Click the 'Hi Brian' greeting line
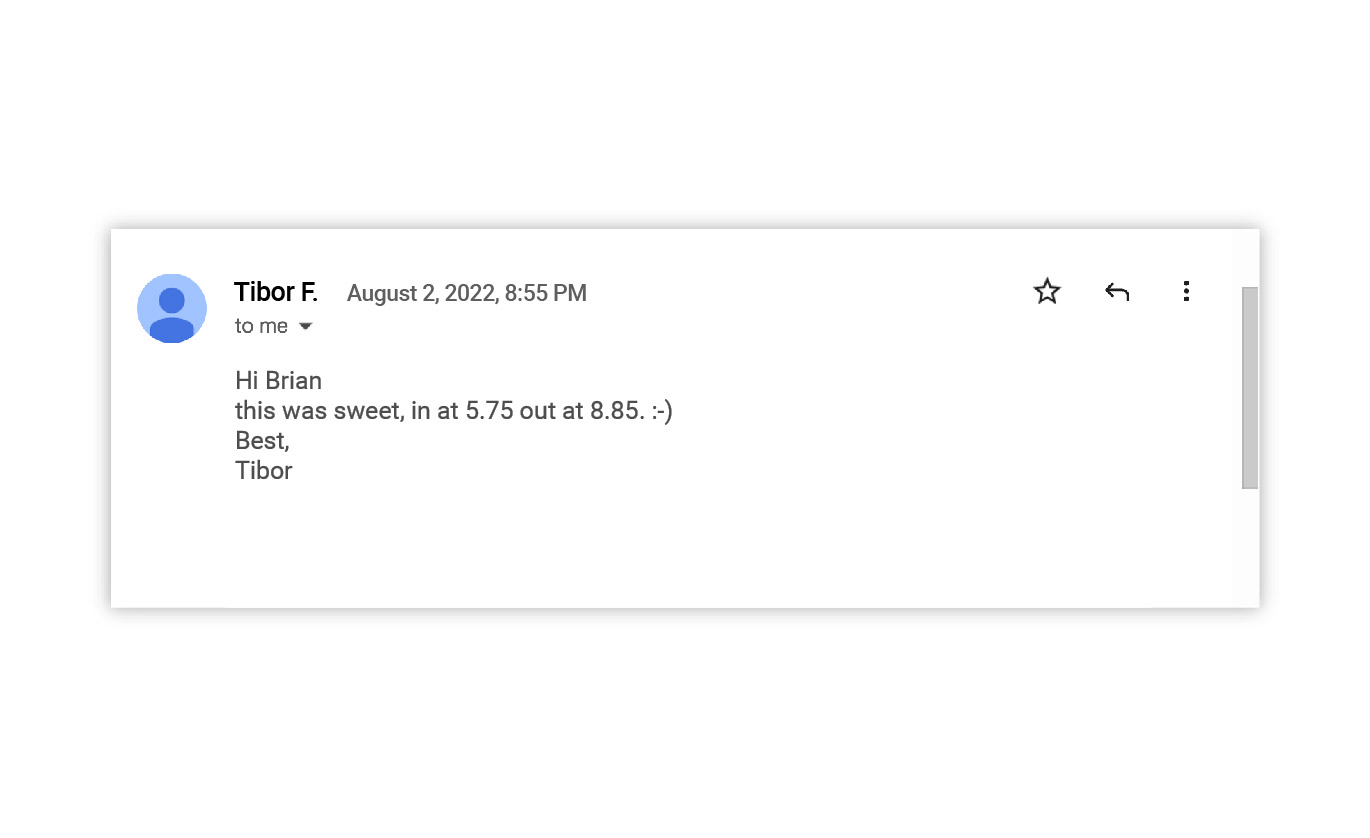This screenshot has height=838, width=1370. tap(278, 381)
